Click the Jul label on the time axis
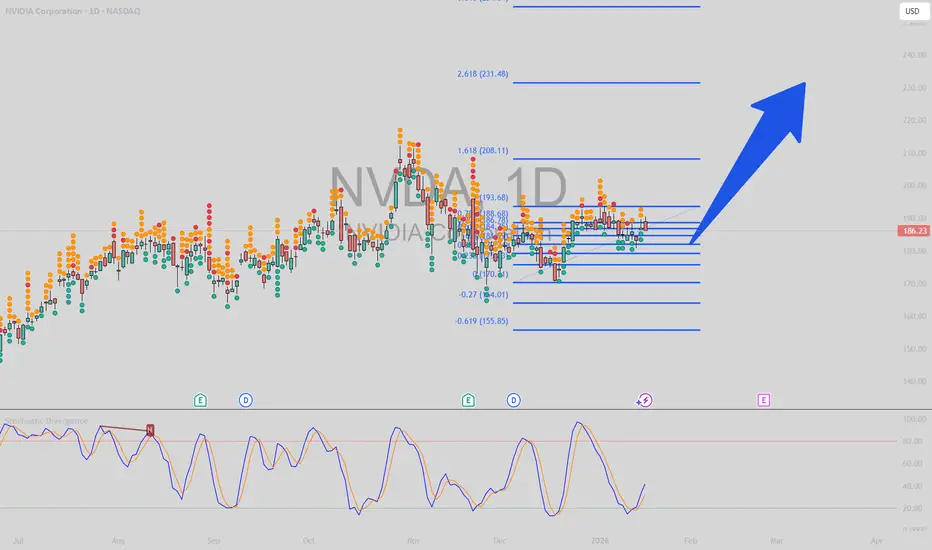The width and height of the screenshot is (932, 550). 18,540
